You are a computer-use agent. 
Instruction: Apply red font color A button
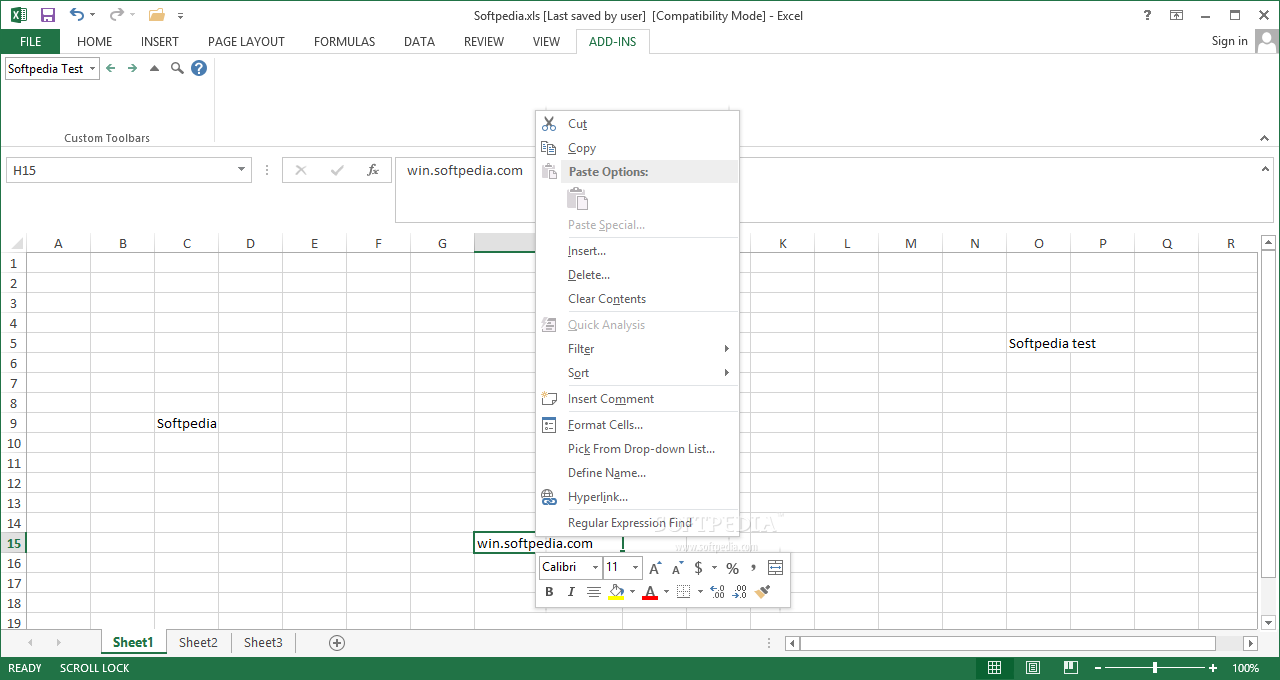(x=650, y=592)
